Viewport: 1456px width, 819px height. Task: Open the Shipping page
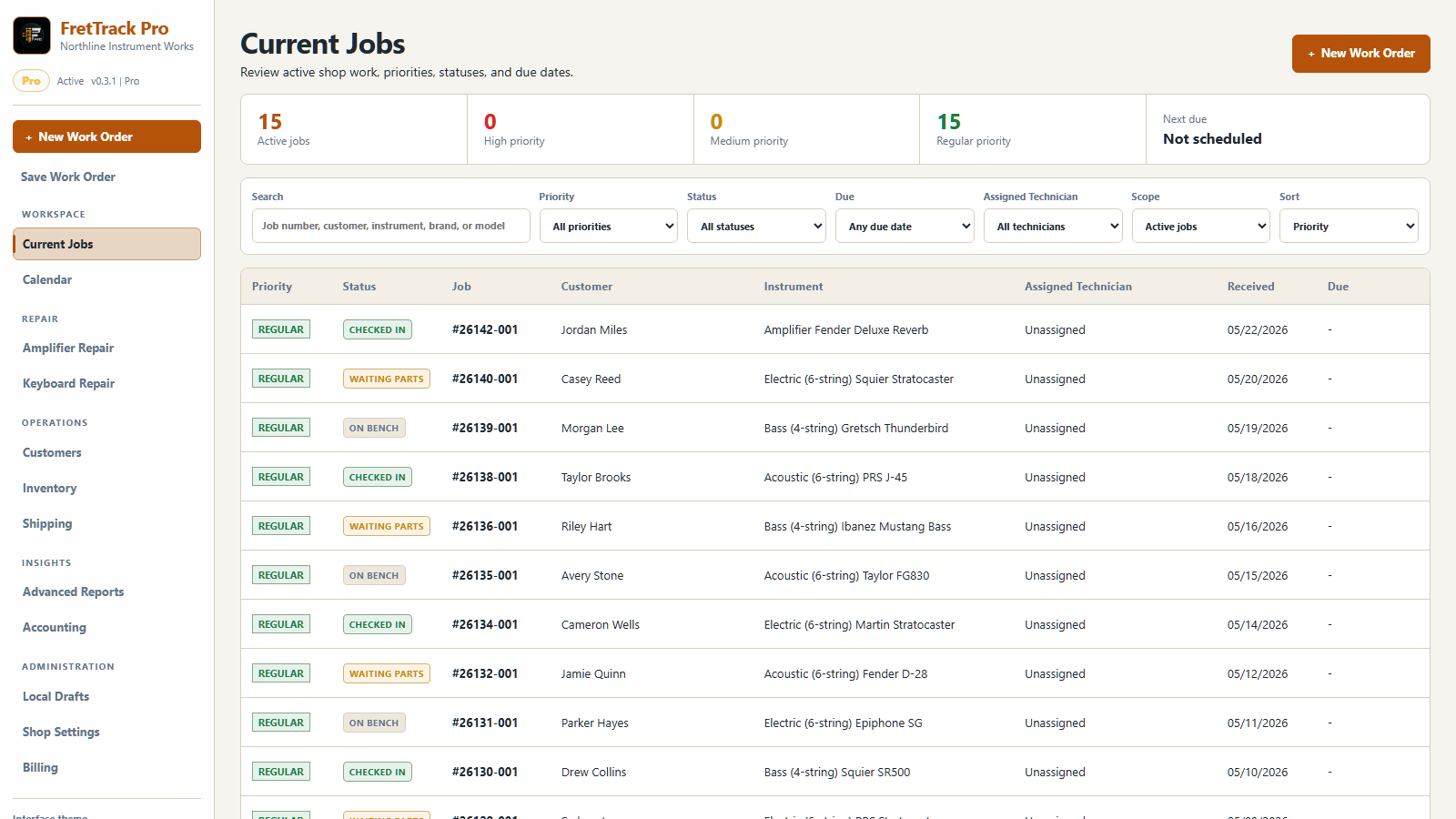tap(47, 523)
